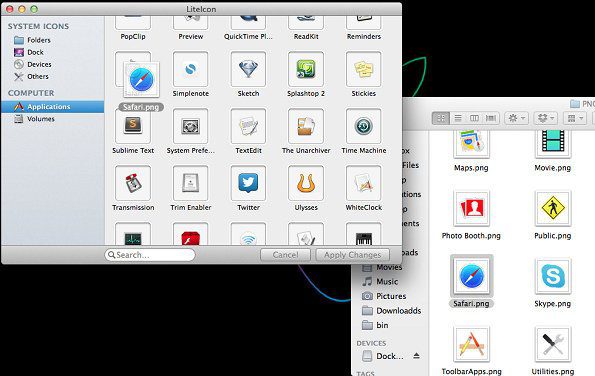Click the Sublime Text app icon
The height and width of the screenshot is (376, 595).
[133, 126]
